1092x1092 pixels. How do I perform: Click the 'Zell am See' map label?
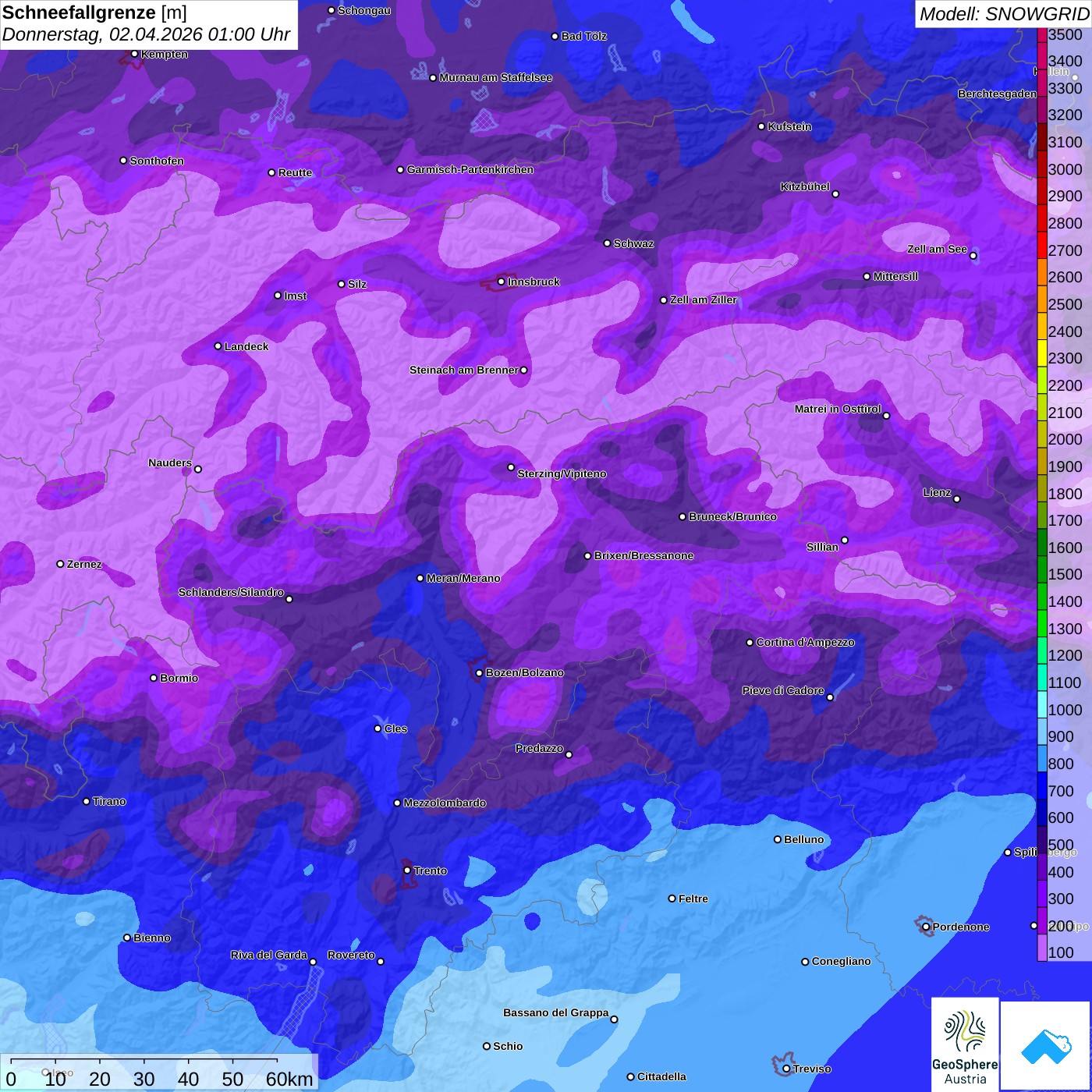click(937, 249)
